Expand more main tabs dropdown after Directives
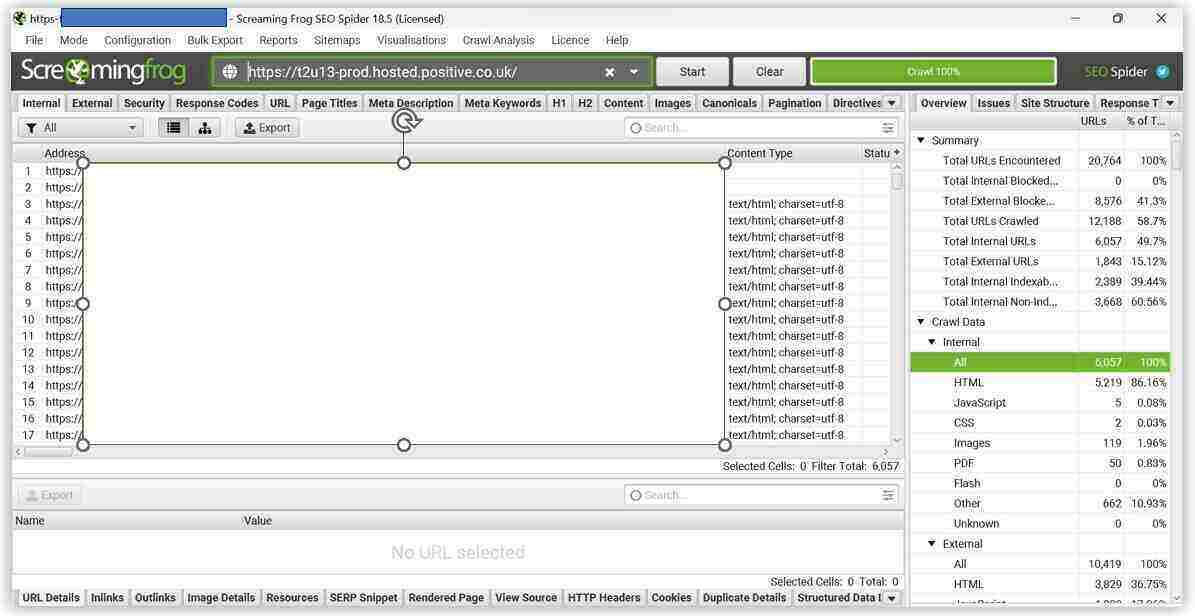1195x616 pixels. click(x=892, y=103)
